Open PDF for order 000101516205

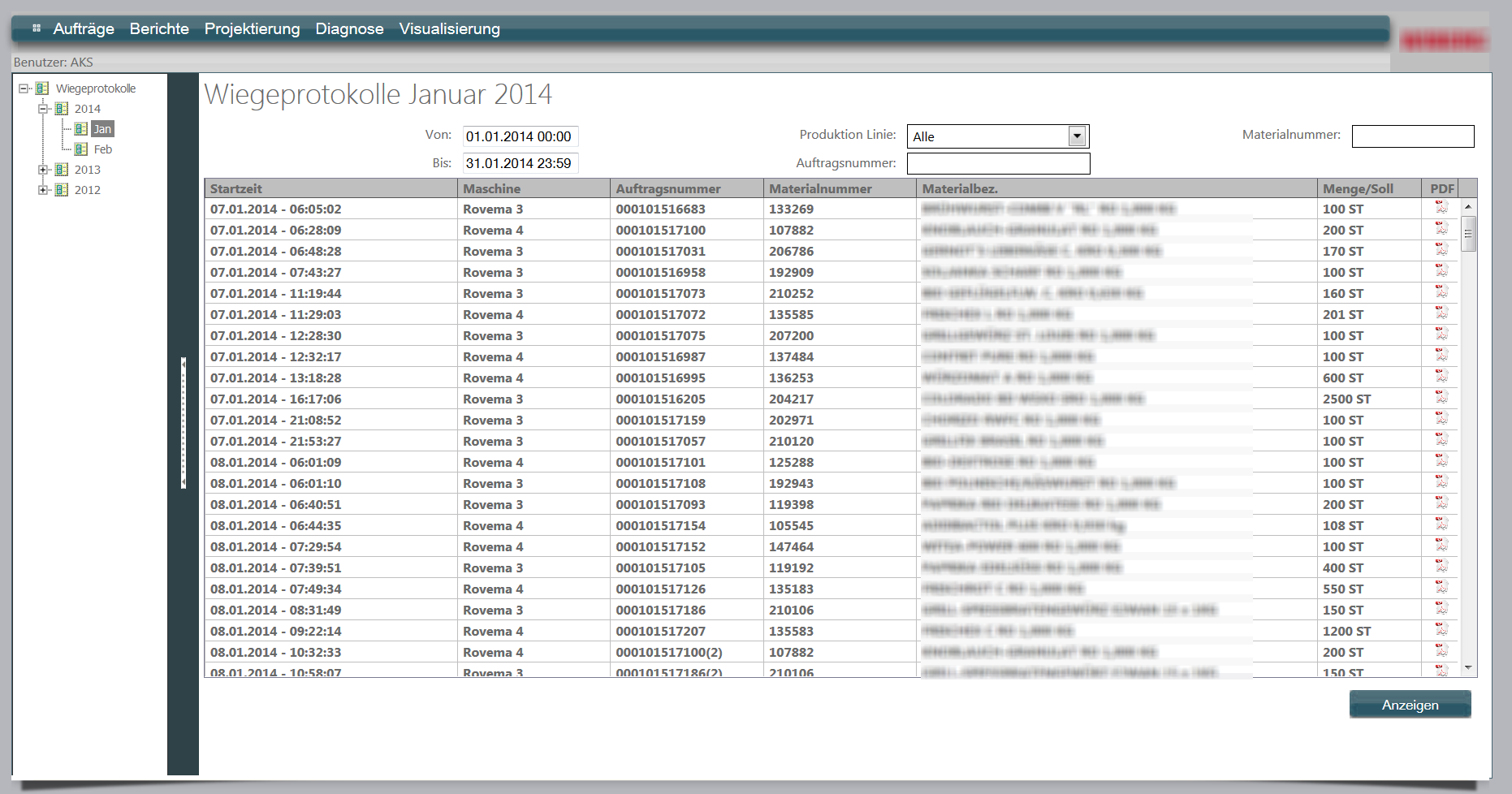tap(1441, 398)
